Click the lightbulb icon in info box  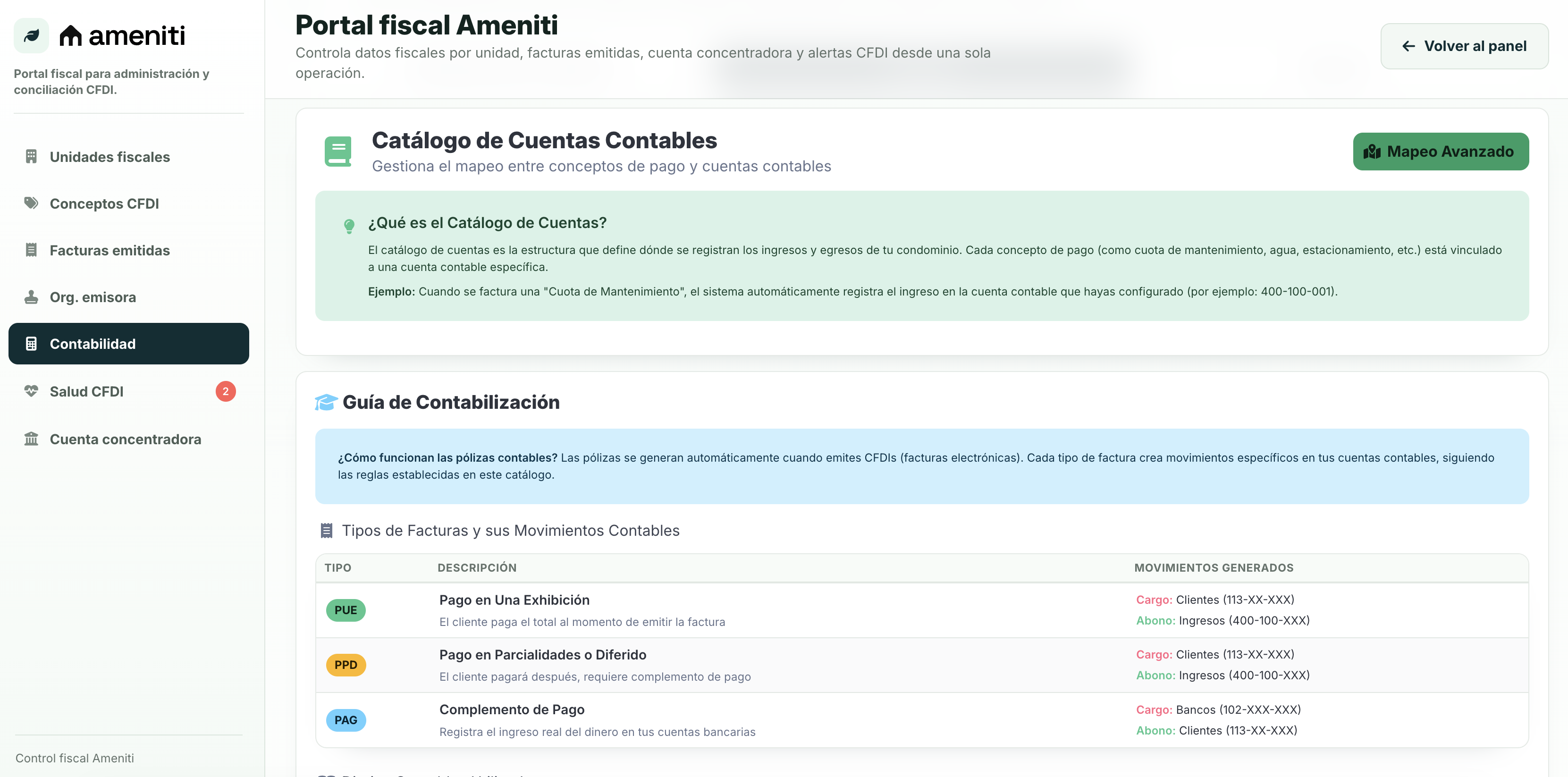click(x=349, y=226)
